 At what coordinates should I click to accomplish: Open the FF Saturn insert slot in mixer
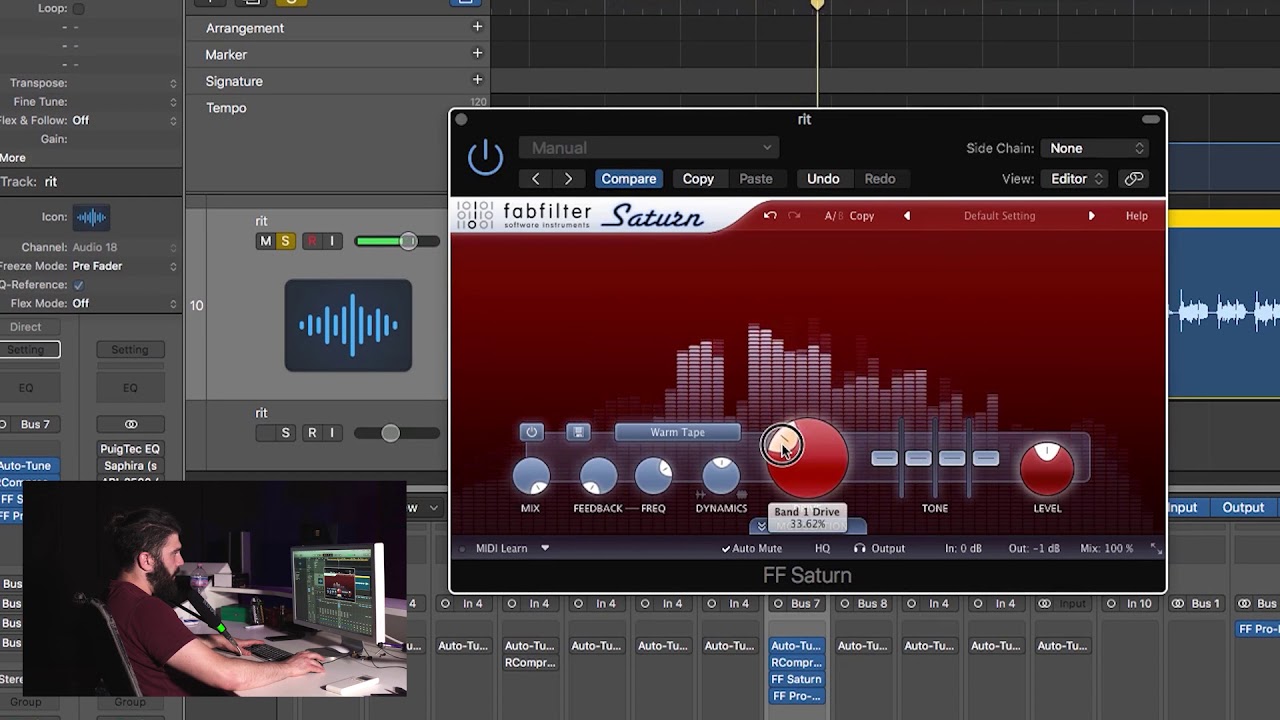(x=796, y=679)
